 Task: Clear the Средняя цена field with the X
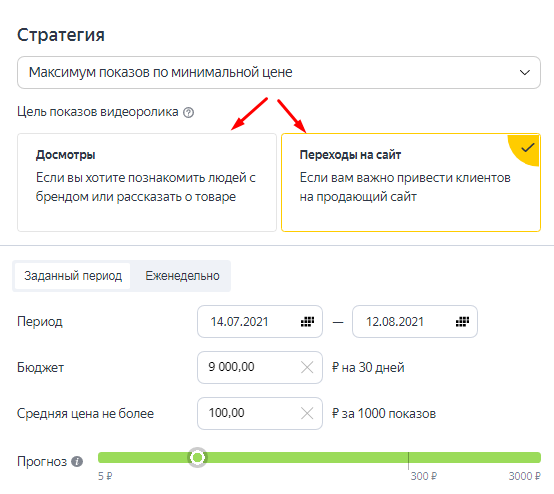click(307, 413)
